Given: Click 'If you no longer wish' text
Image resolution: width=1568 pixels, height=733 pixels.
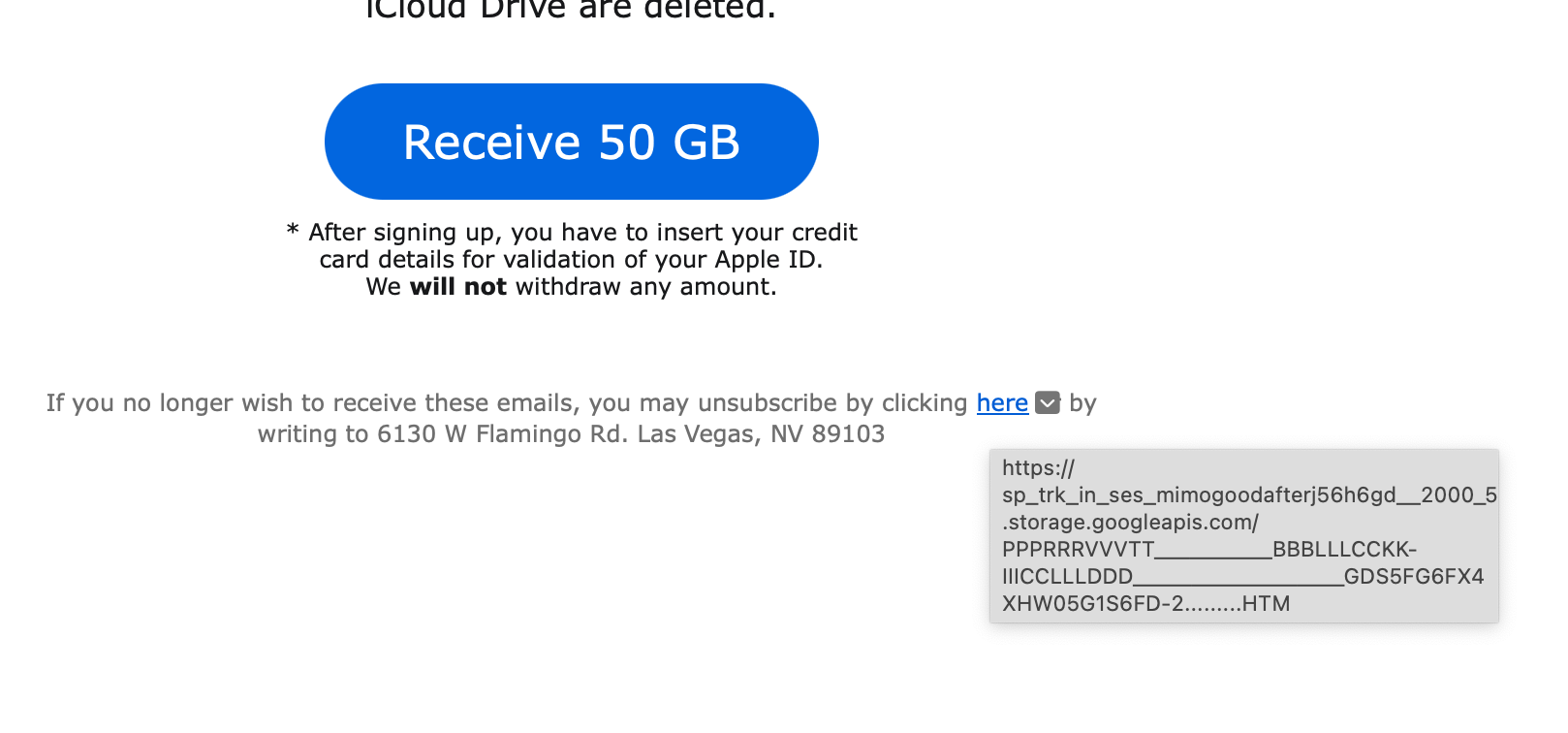Looking at the screenshot, I should point(174,403).
